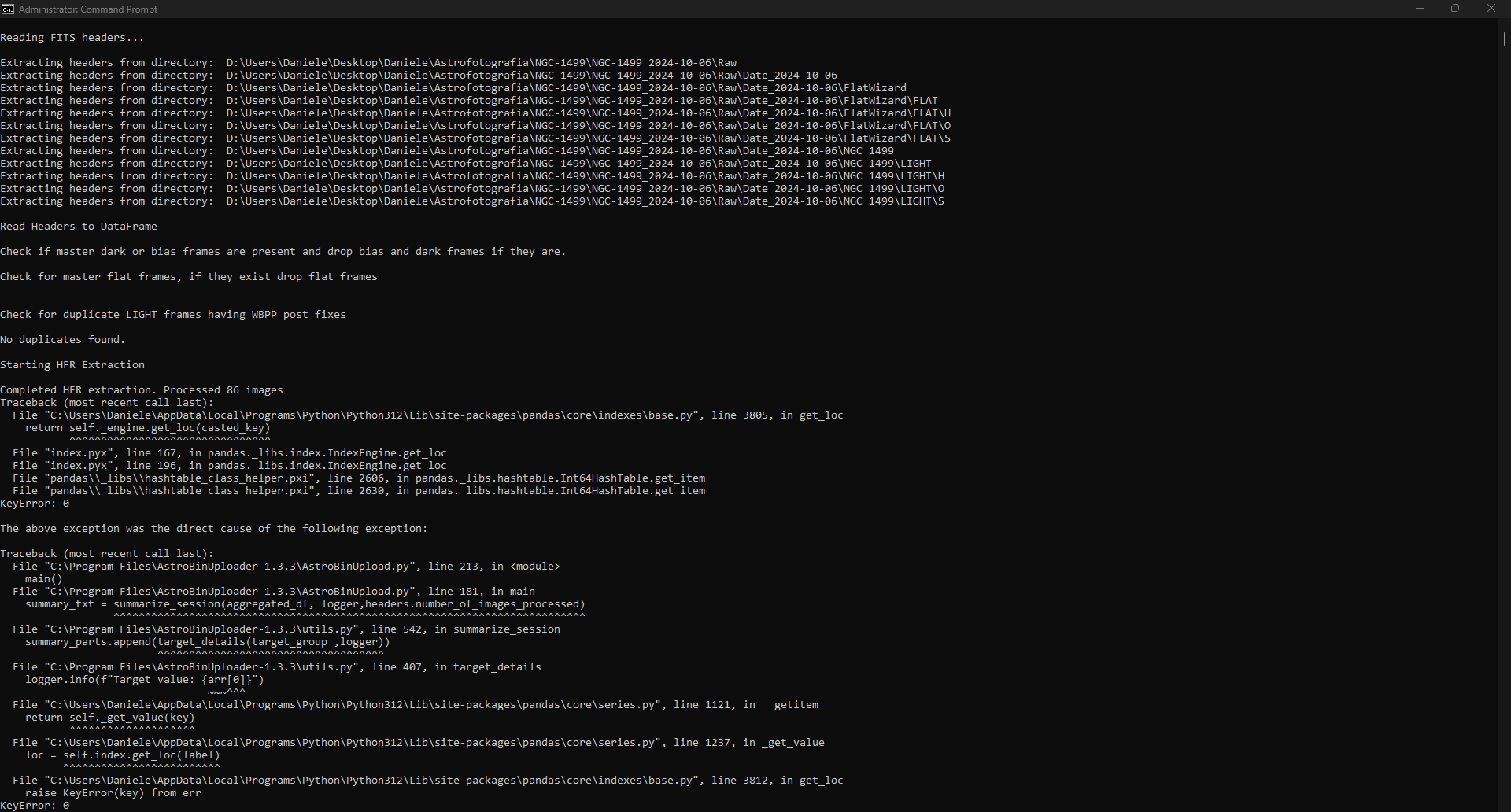Click the final 'KeyError: 0' line at bottom
This screenshot has width=1511, height=812.
pos(35,806)
